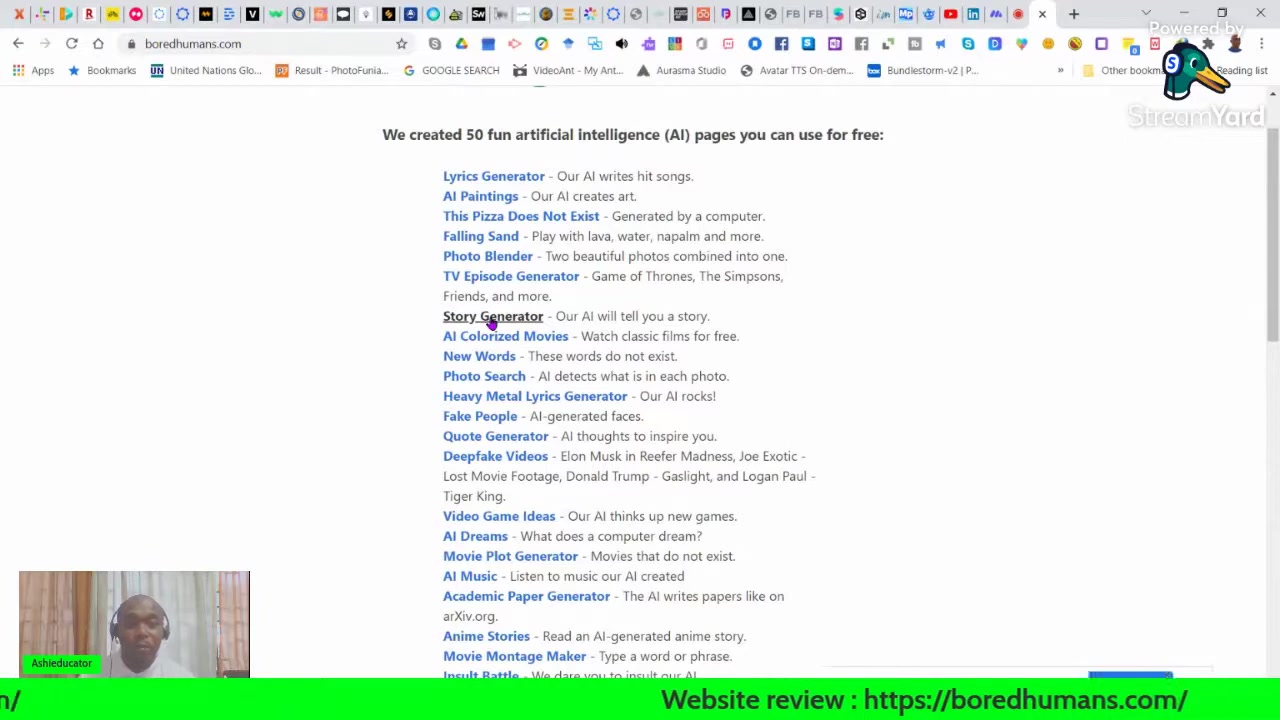The height and width of the screenshot is (720, 1280).
Task: Switch to the YouTube pinned tab
Action: 948,14
